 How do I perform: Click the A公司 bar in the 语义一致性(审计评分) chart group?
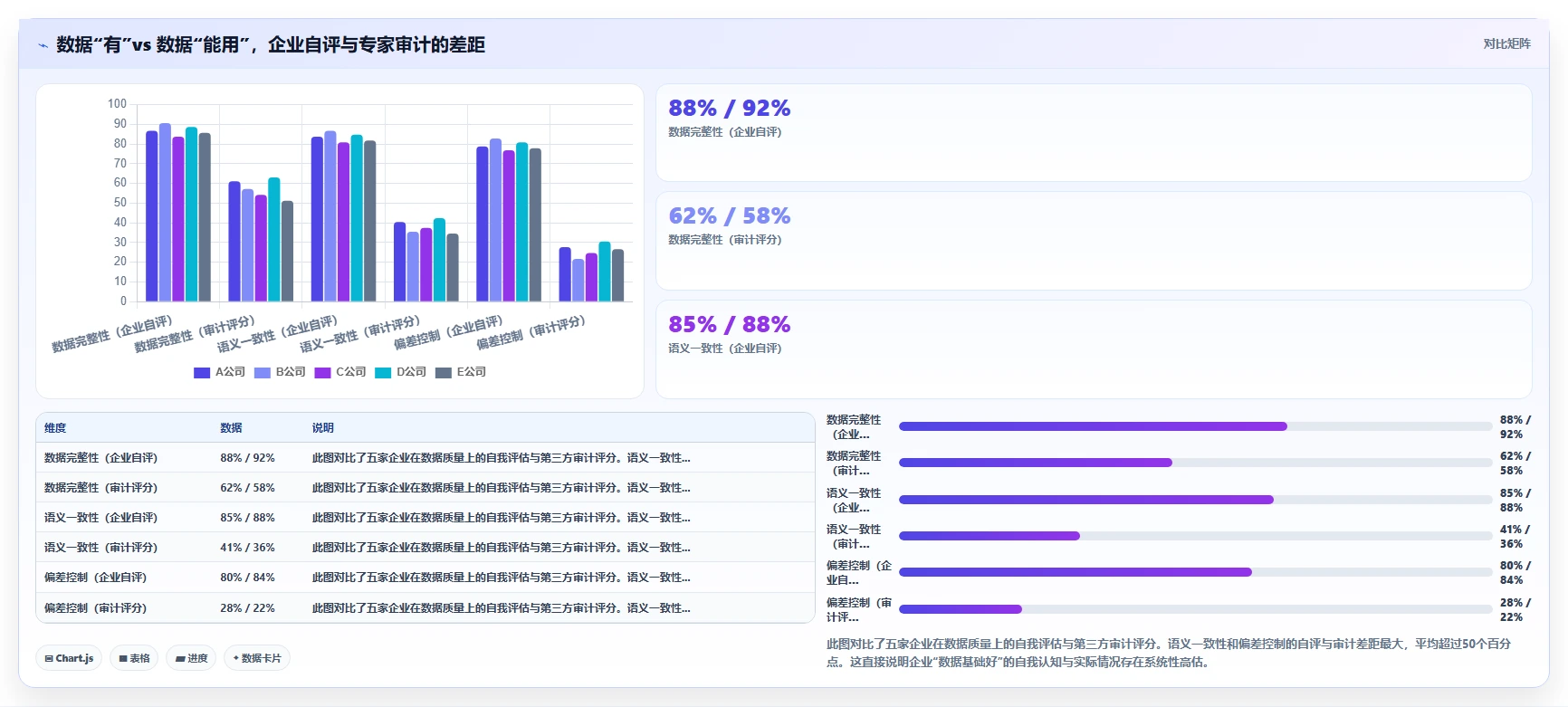click(399, 262)
